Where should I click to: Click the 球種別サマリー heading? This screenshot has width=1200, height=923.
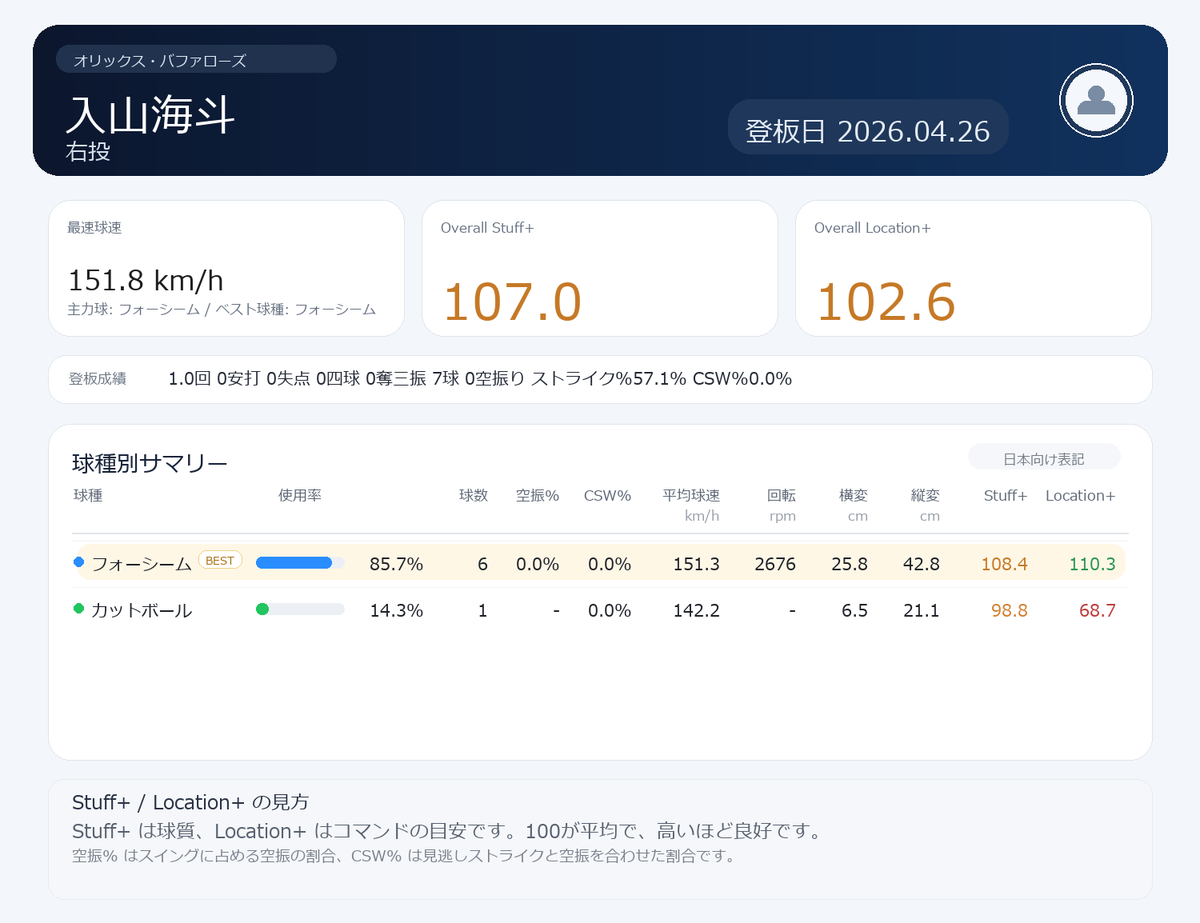150,463
